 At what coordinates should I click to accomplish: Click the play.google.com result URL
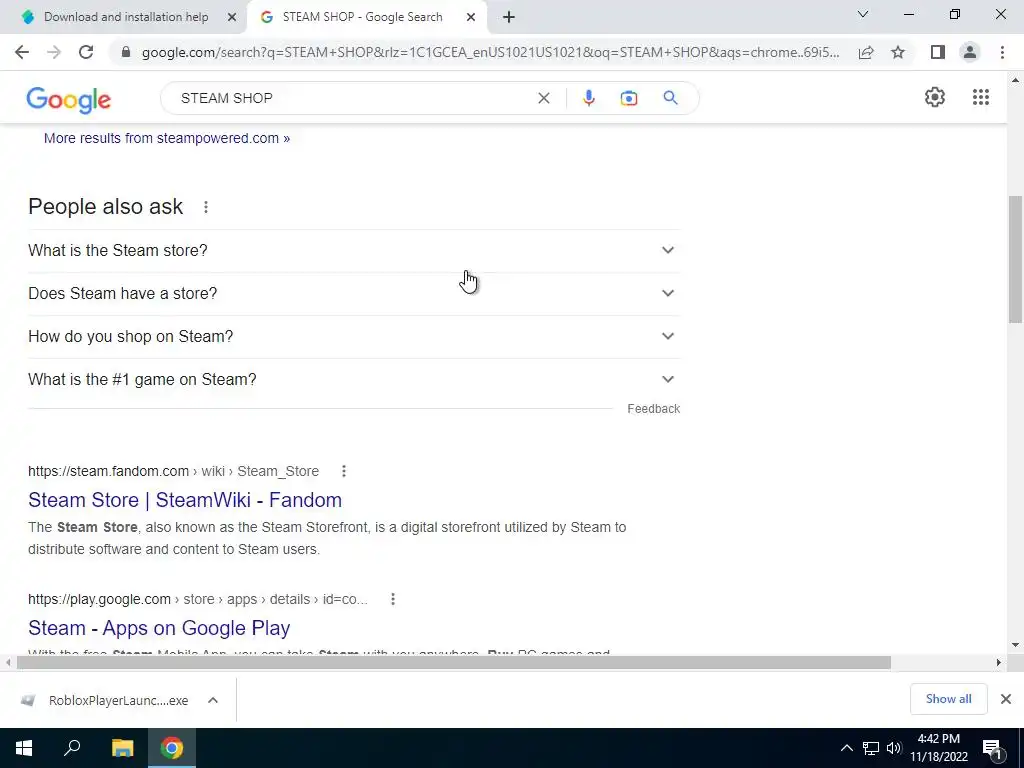click(197, 599)
